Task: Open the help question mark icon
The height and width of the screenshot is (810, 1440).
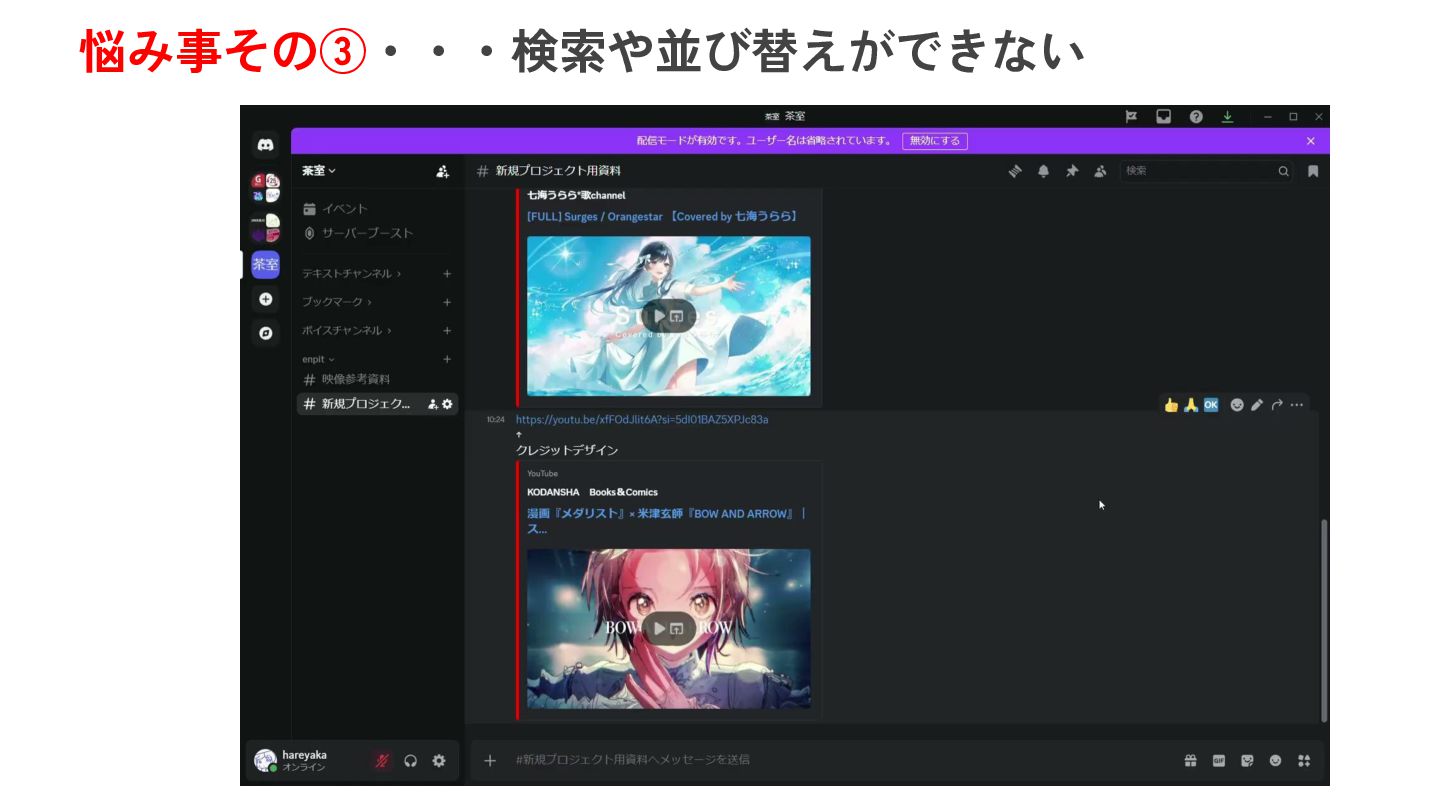Action: coord(1196,116)
